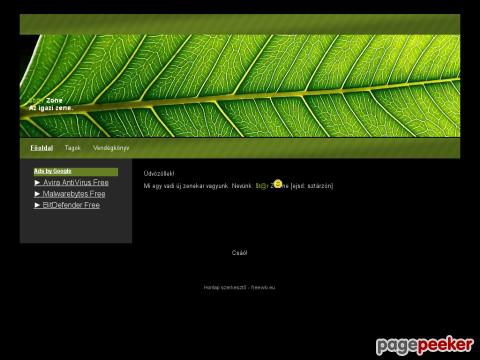Open the freewb.eu footer link
The width and height of the screenshot is (480, 360).
coord(263,287)
